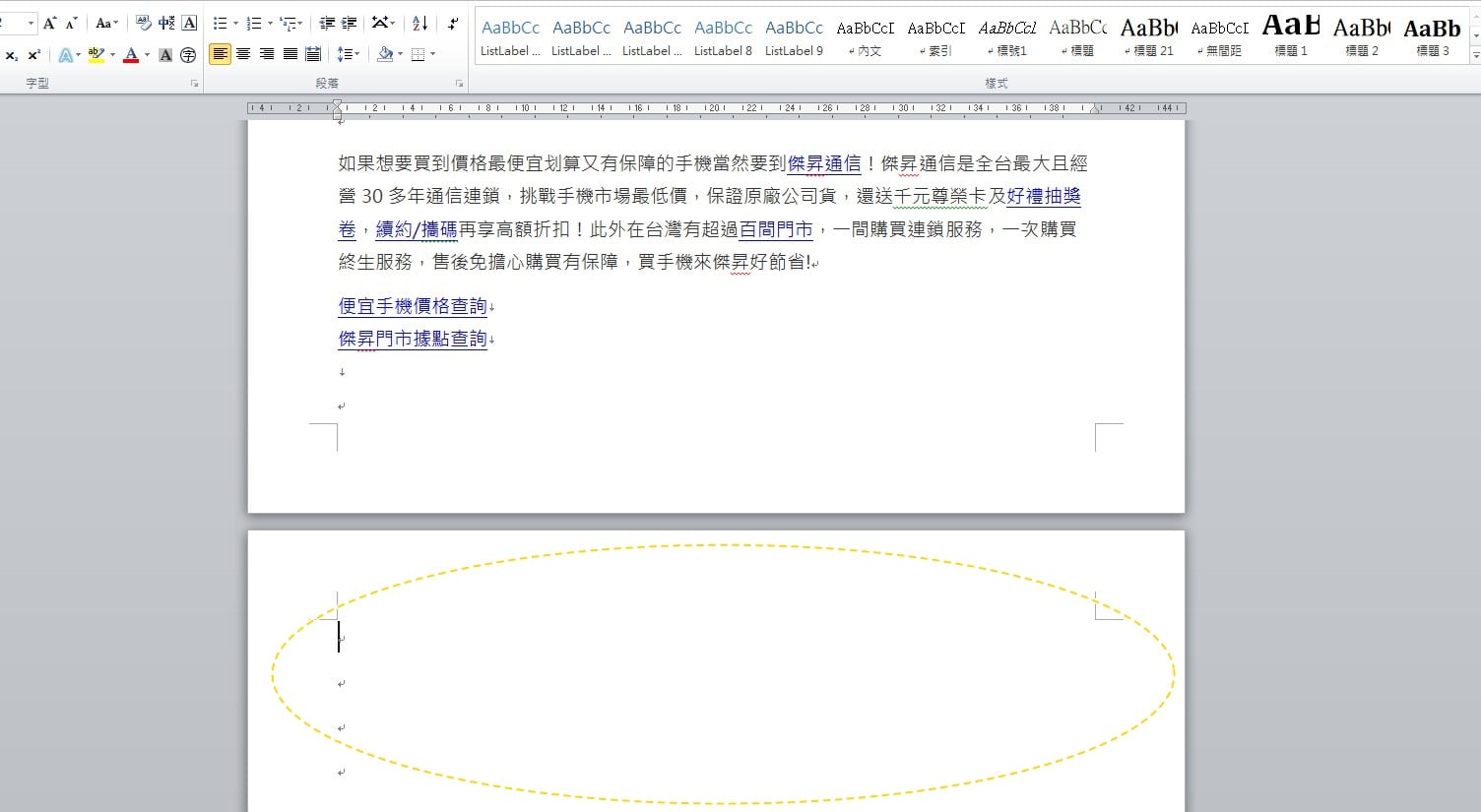This screenshot has width=1481, height=812.
Task: Align the paragraph to the left
Action: [x=220, y=54]
